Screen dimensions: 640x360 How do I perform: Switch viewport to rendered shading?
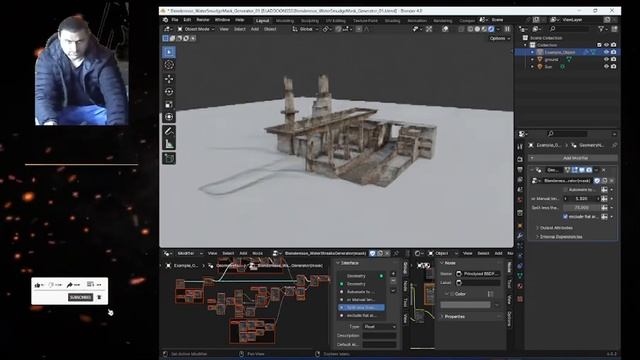[x=491, y=29]
